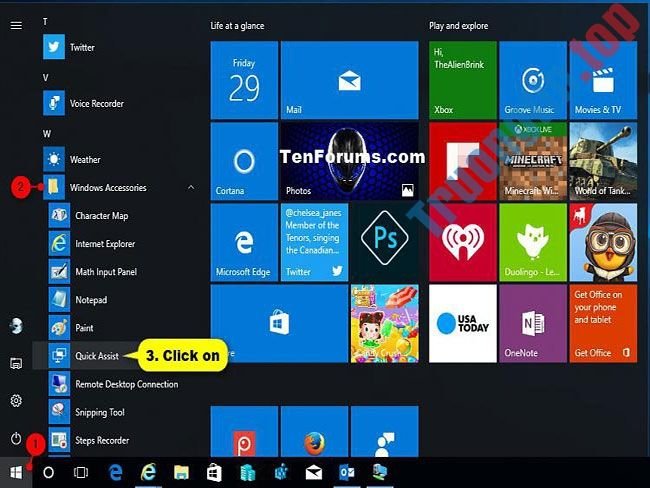Open the Power options button

[16, 438]
